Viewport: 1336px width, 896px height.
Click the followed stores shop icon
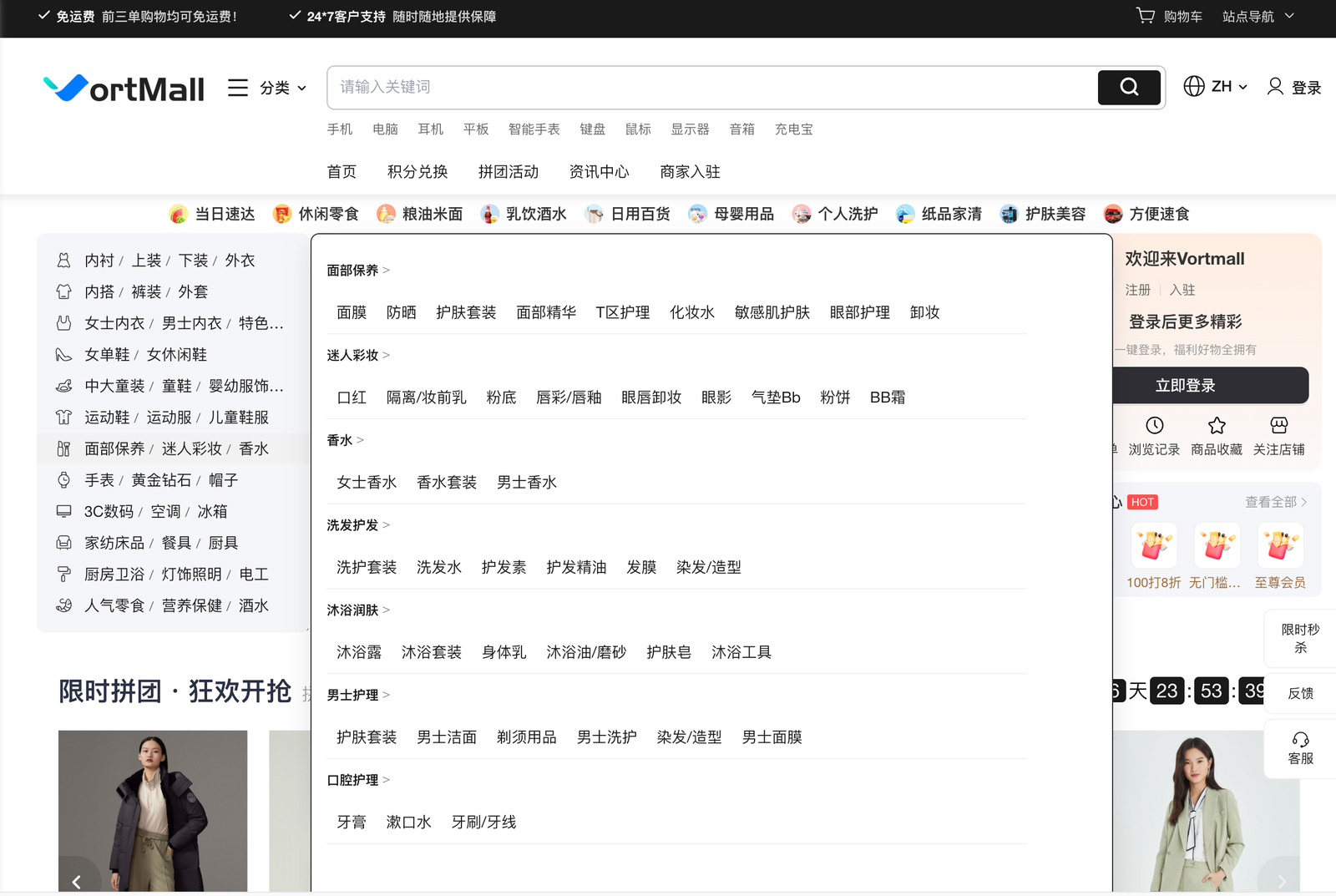pos(1278,425)
